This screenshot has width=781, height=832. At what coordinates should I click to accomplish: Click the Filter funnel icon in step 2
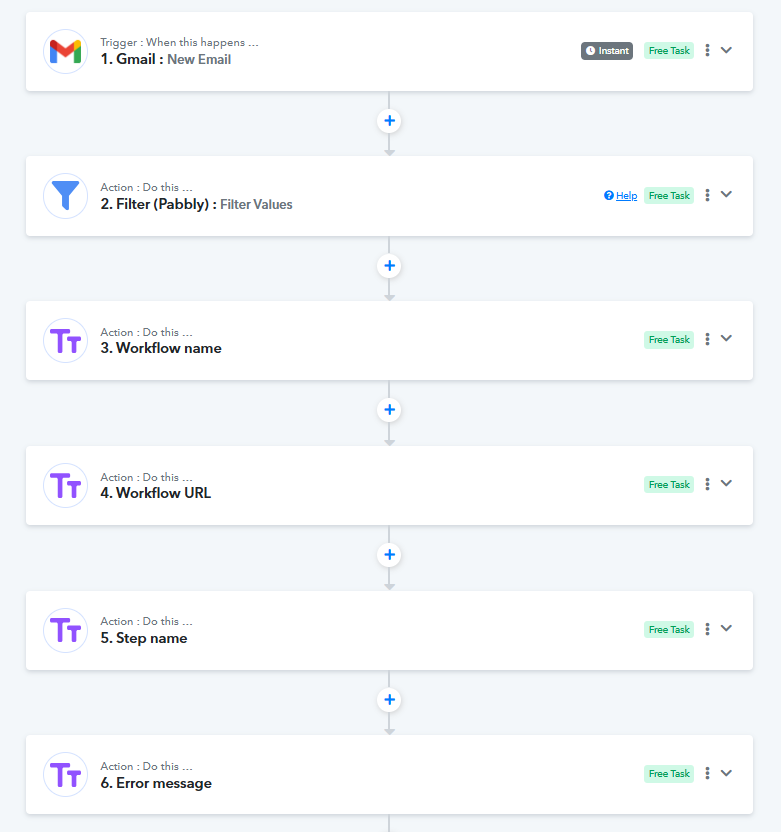65,196
